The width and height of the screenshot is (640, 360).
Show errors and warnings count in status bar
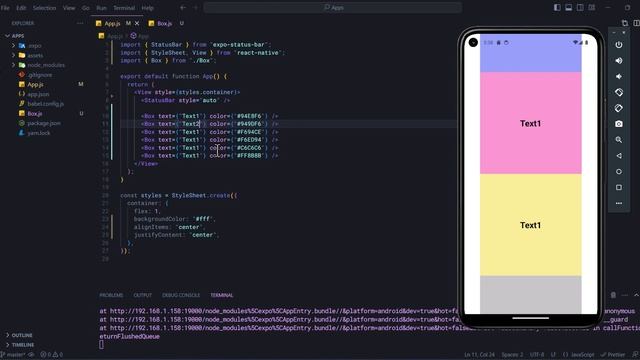[x=51, y=355]
